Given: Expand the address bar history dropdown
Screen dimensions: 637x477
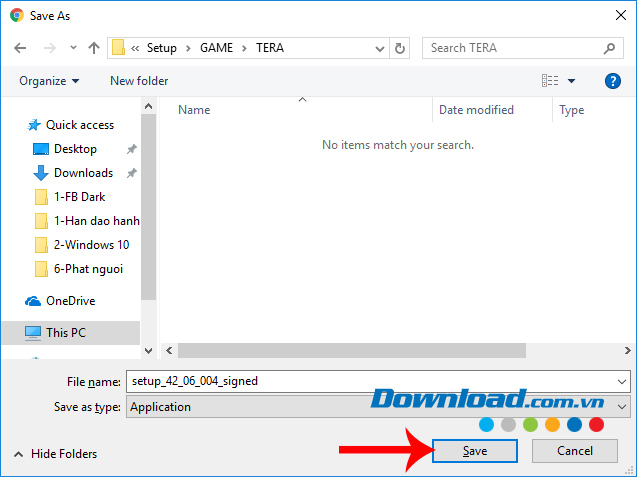Looking at the screenshot, I should coord(380,49).
